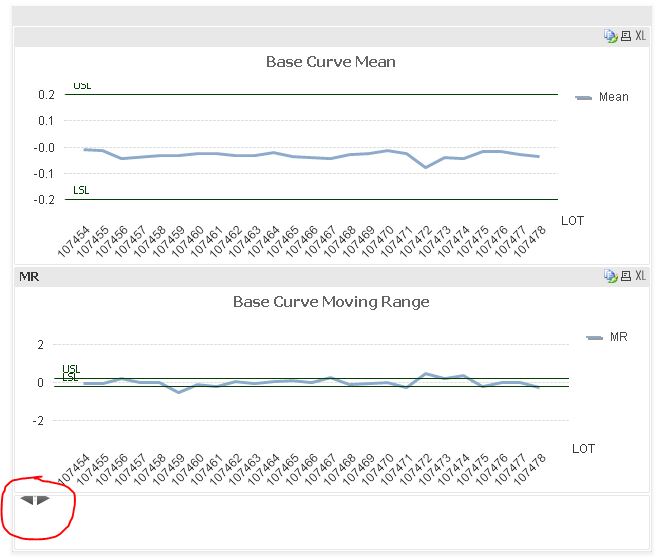Export the MR chart with its XL icon

(640, 276)
